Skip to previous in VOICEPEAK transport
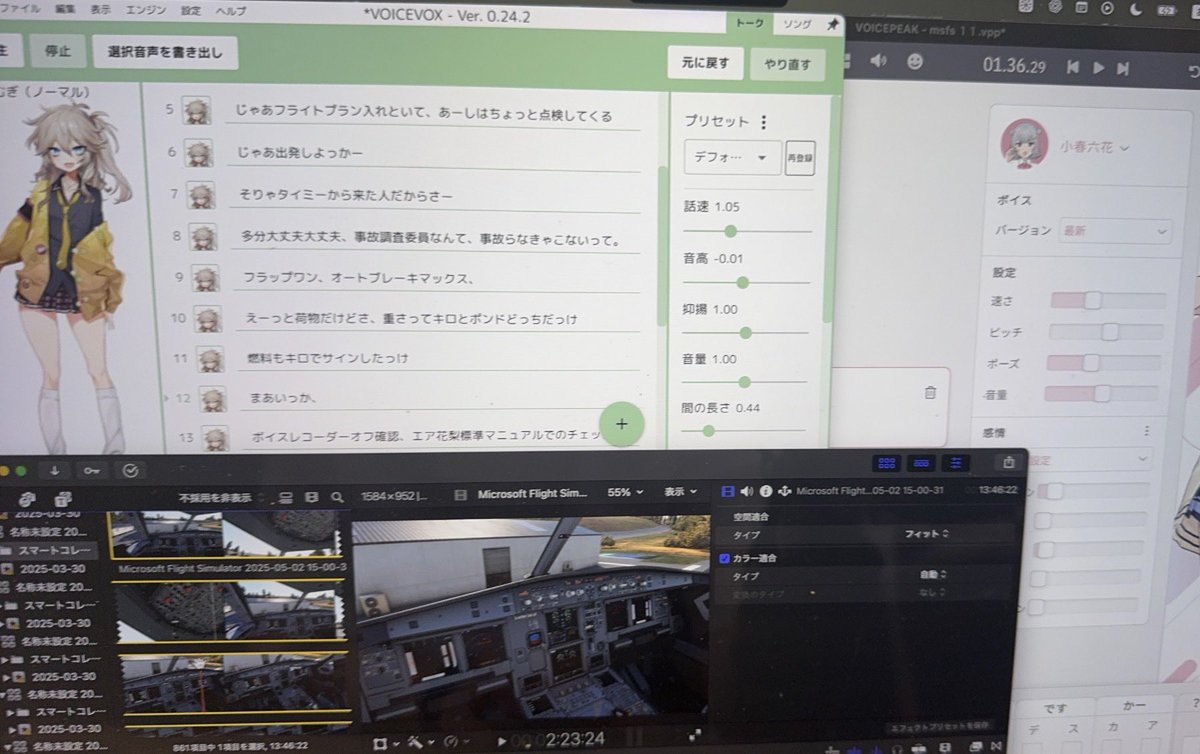 1073,68
